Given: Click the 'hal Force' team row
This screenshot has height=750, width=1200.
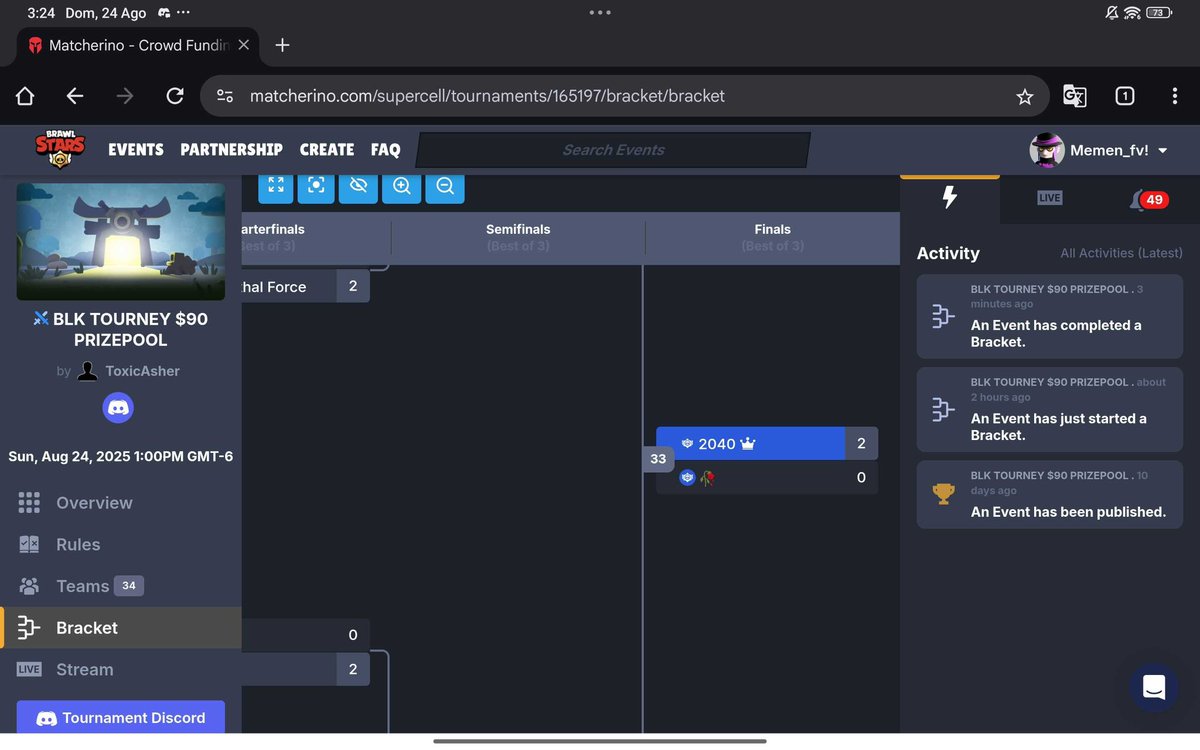Looking at the screenshot, I should click(x=305, y=287).
